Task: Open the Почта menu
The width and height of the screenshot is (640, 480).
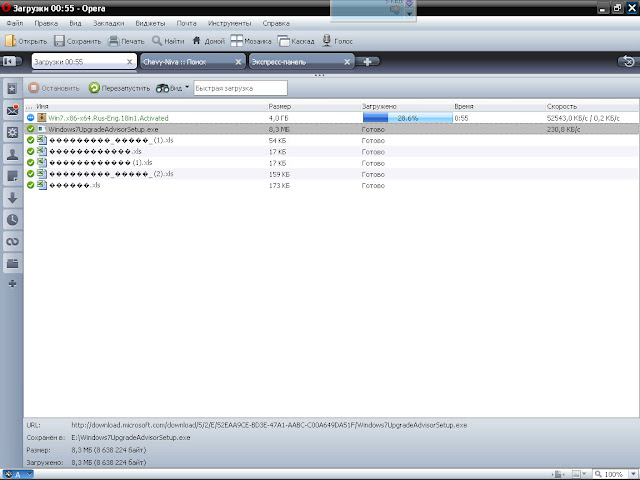Action: [186, 23]
